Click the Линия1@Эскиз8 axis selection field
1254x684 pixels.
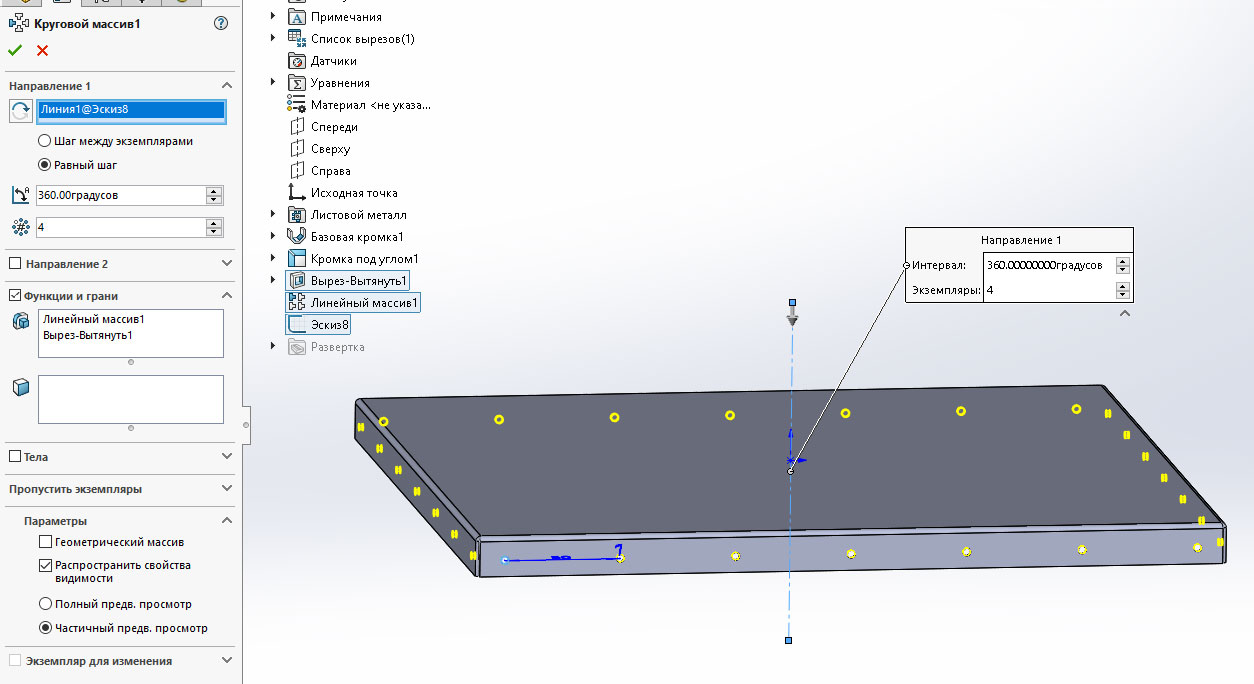tap(131, 111)
